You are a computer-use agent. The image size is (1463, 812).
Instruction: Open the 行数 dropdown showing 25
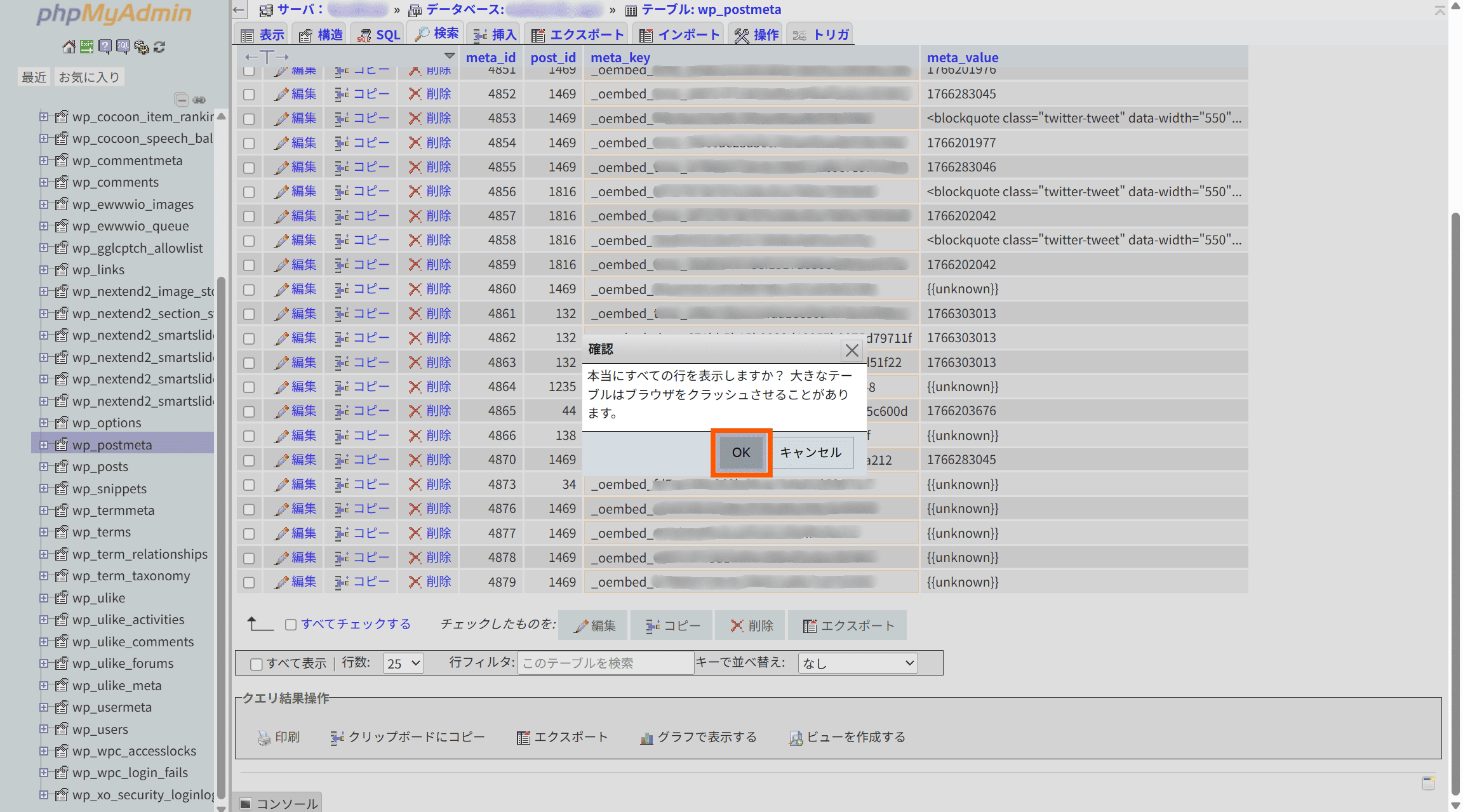[403, 663]
